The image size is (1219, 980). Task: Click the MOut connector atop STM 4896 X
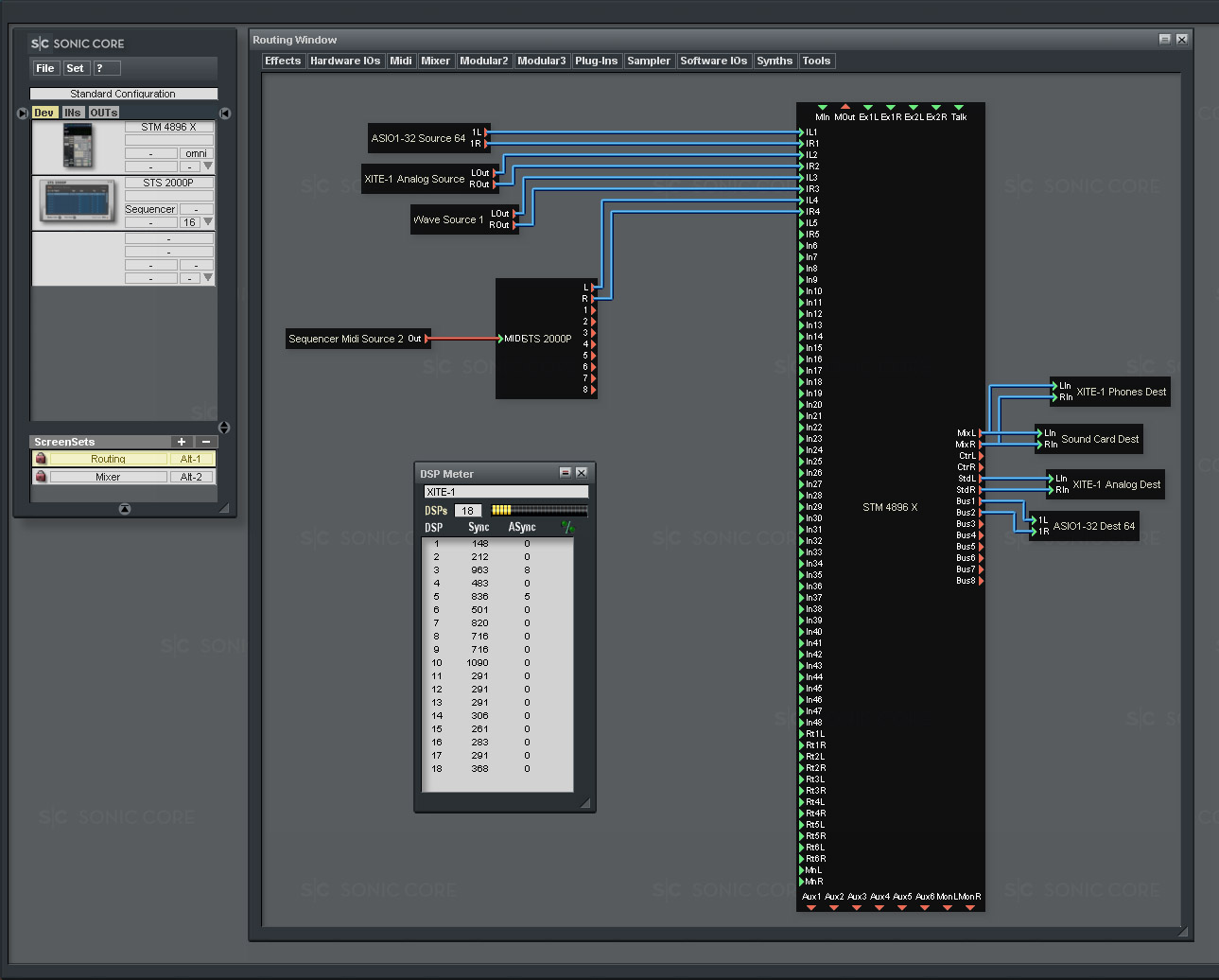click(845, 107)
